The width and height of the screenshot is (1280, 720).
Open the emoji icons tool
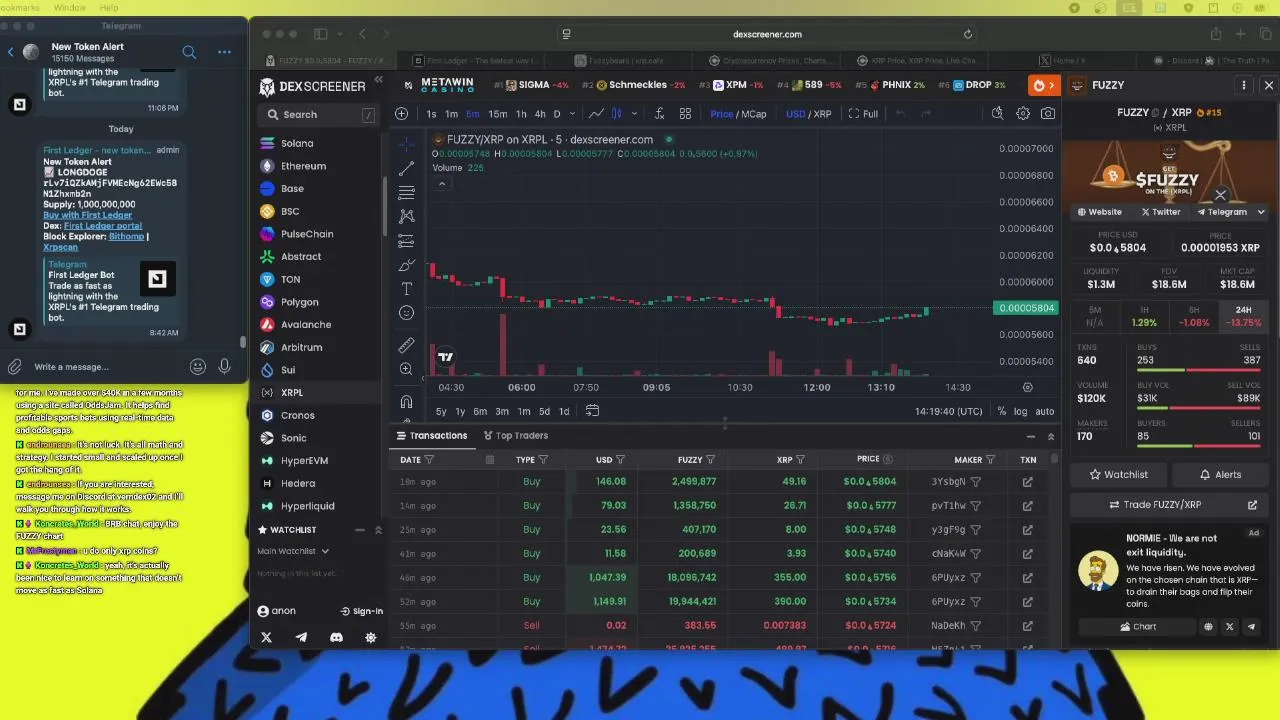point(406,313)
